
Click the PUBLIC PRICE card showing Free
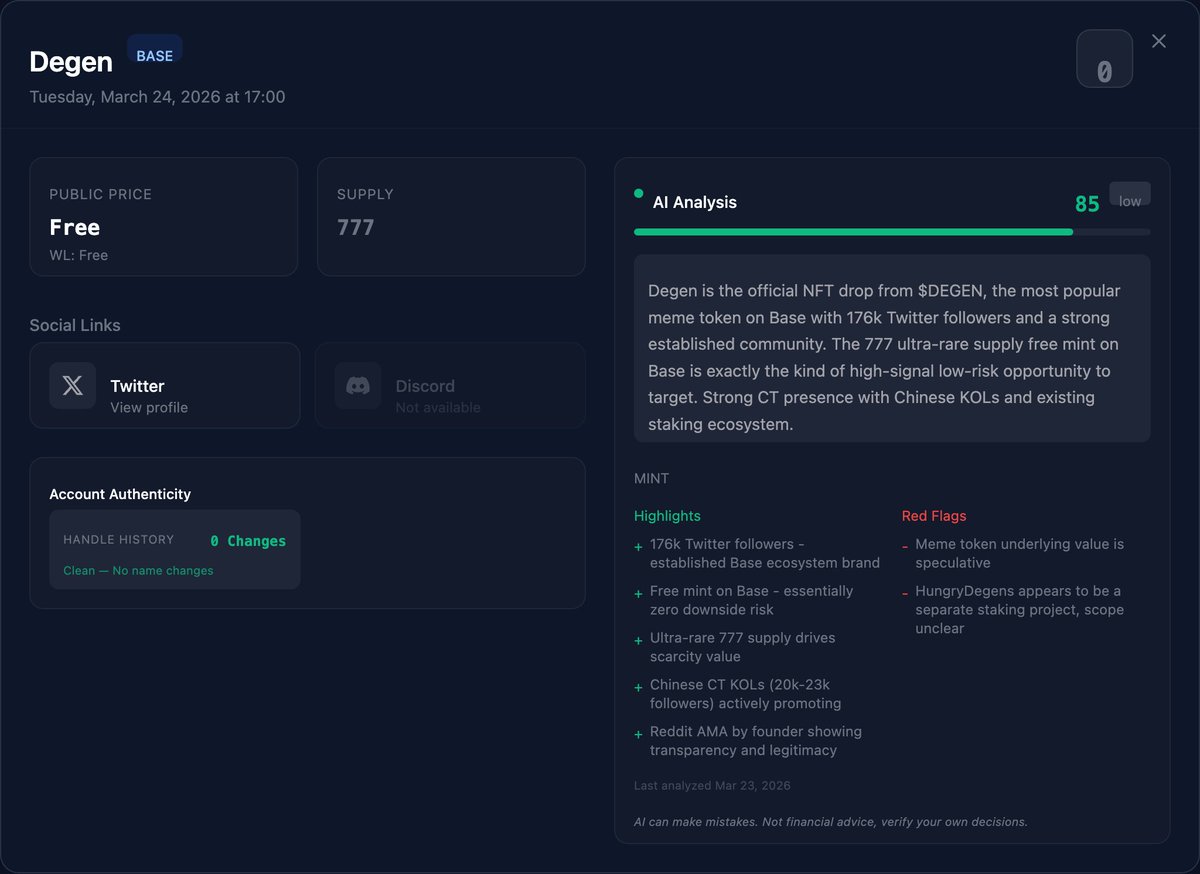point(164,217)
